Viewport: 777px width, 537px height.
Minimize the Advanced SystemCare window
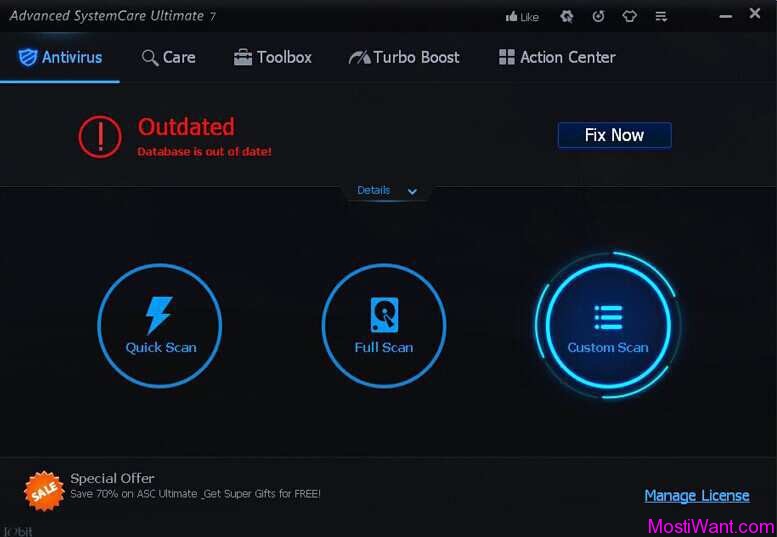tap(725, 16)
